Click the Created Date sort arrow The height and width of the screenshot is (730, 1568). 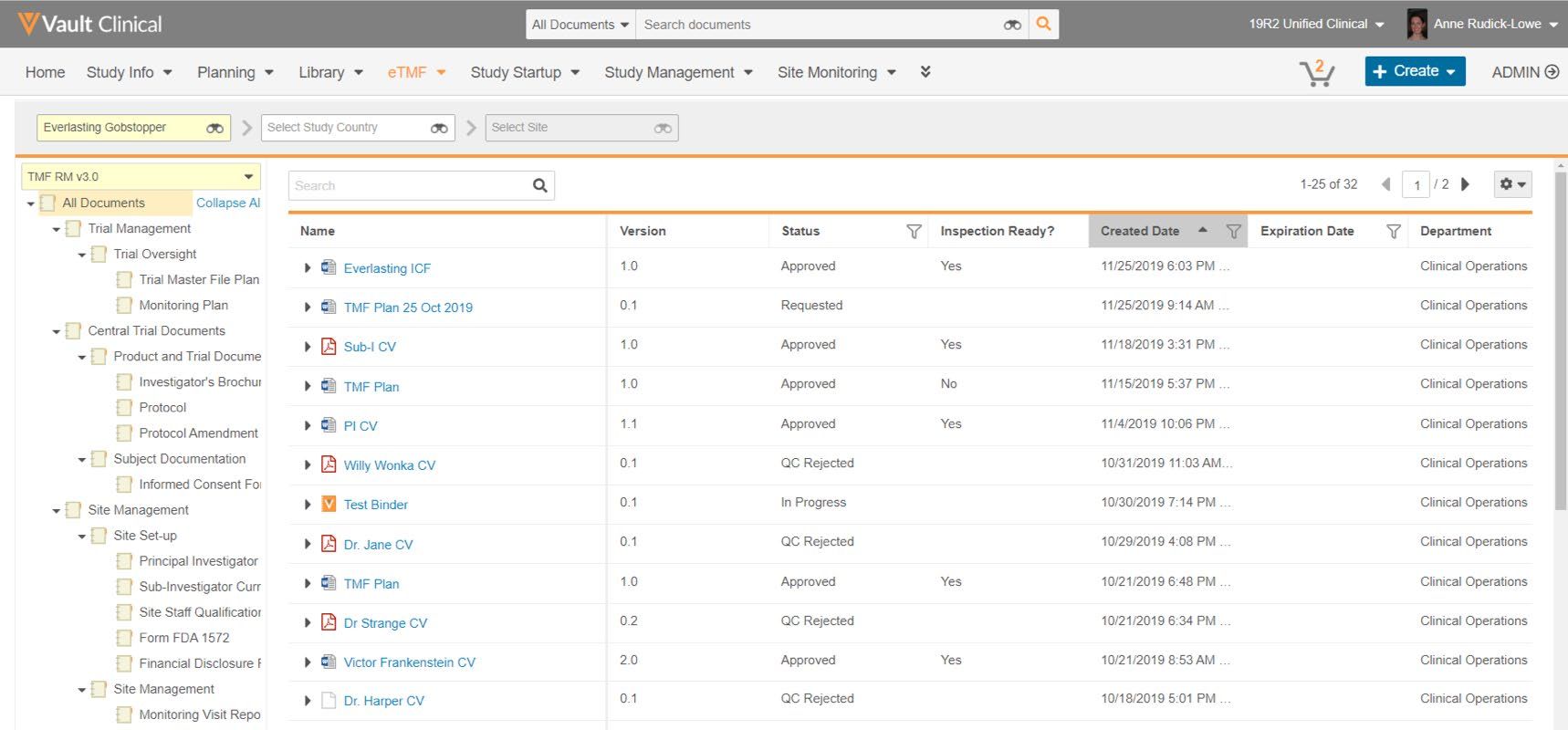(x=1203, y=230)
